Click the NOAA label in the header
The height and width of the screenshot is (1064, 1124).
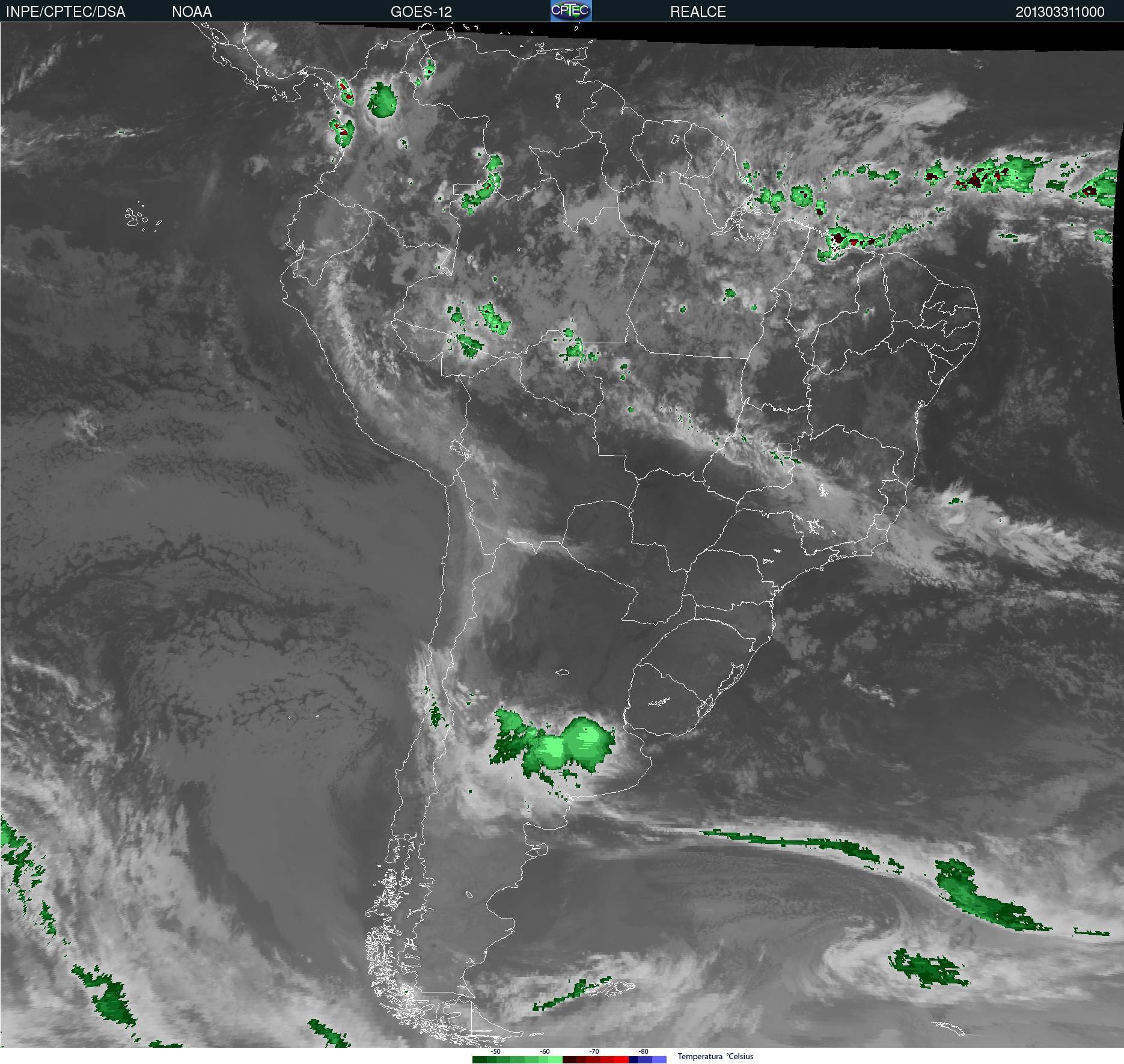click(192, 12)
